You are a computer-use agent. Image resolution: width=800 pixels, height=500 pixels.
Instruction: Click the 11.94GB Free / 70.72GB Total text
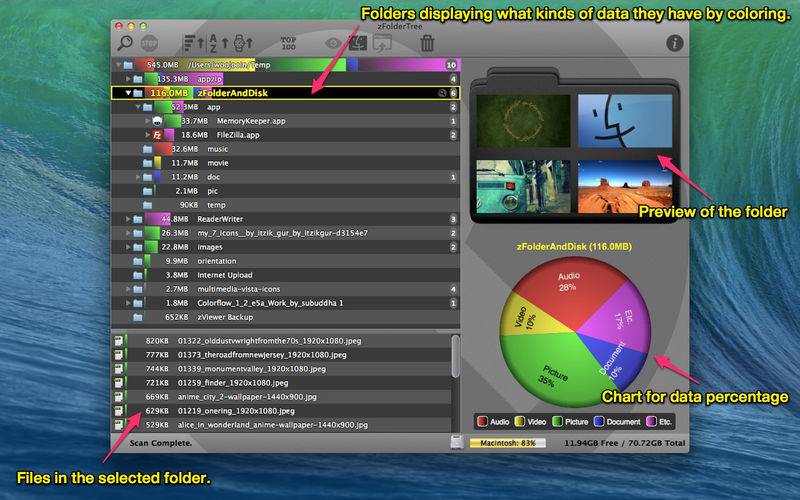click(624, 443)
